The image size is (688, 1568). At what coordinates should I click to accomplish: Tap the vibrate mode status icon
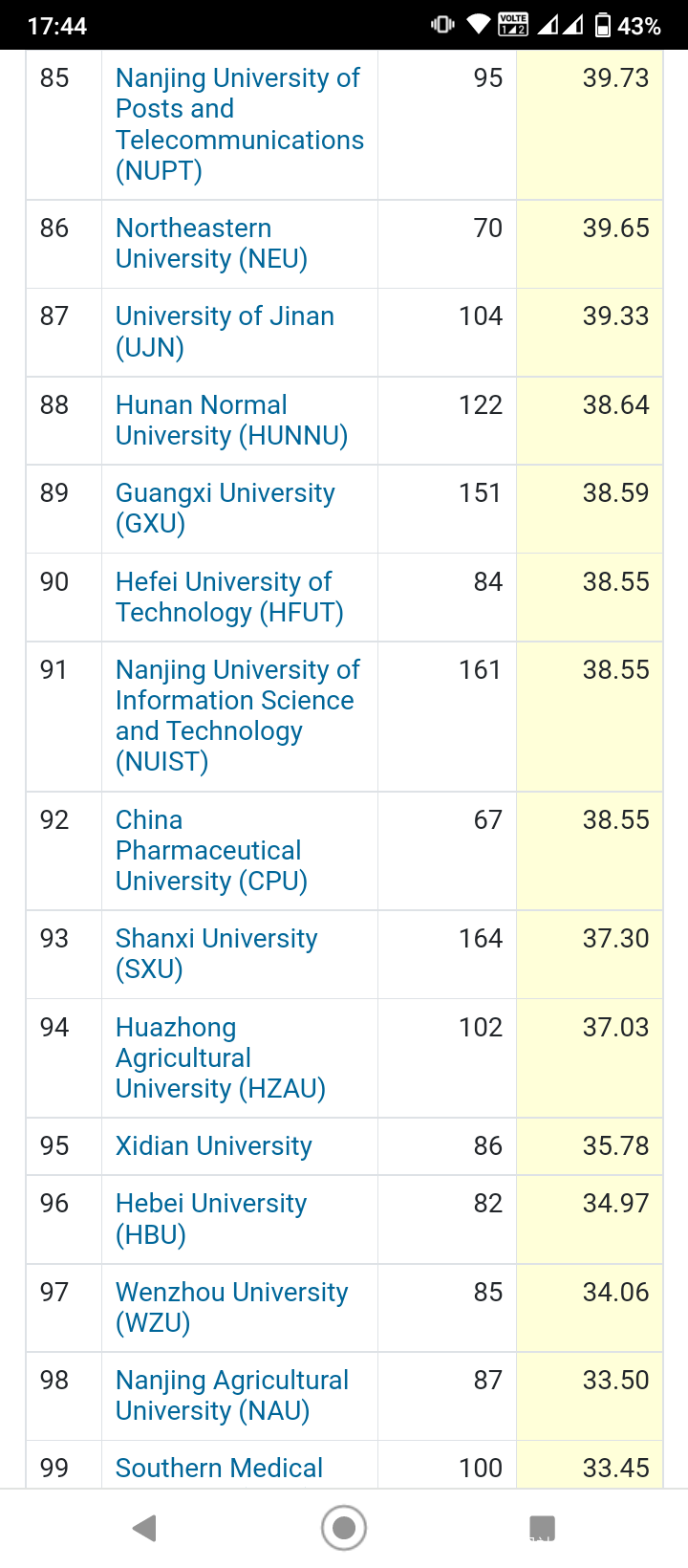442,25
